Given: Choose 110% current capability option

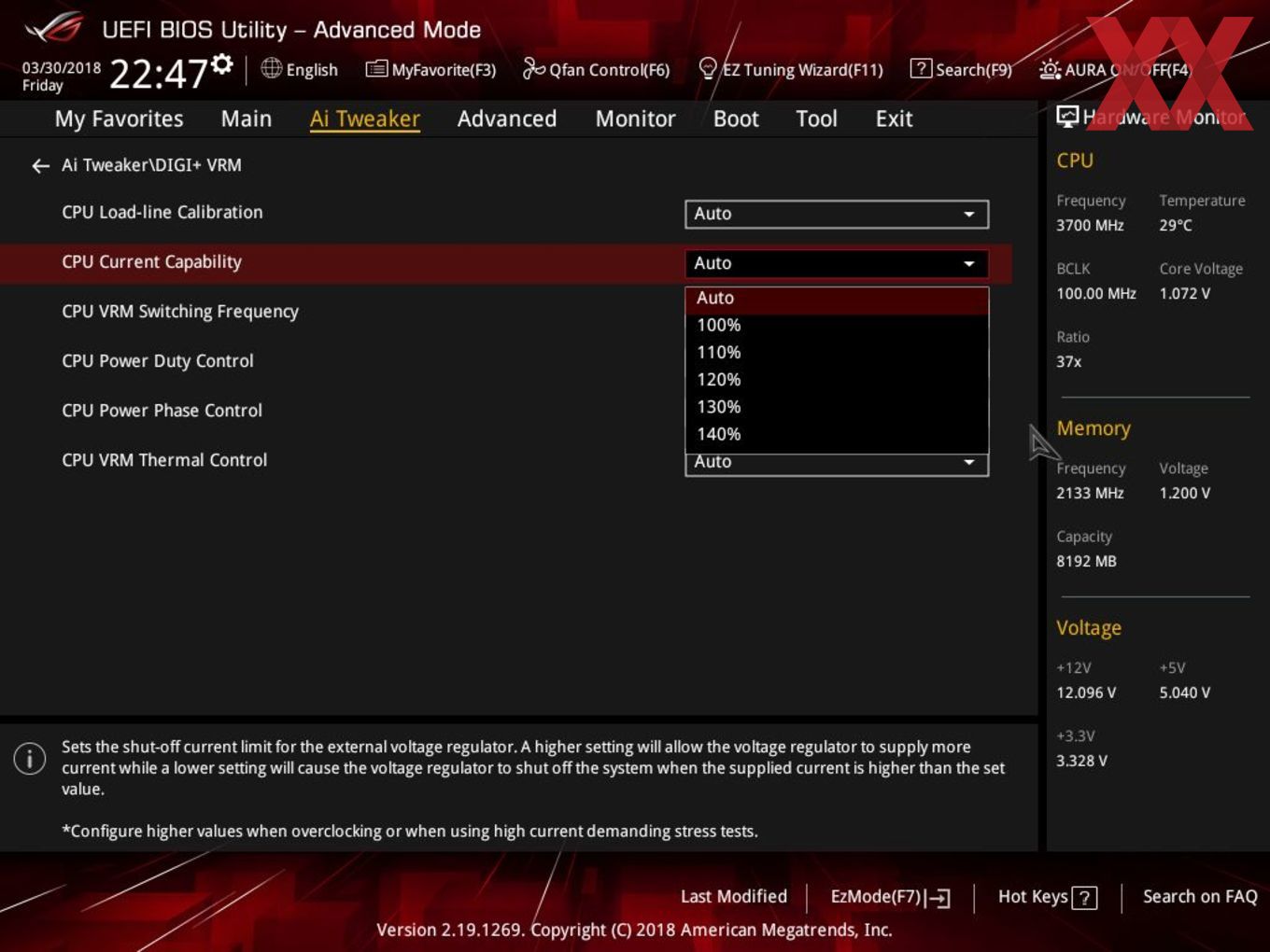Looking at the screenshot, I should 837,353.
